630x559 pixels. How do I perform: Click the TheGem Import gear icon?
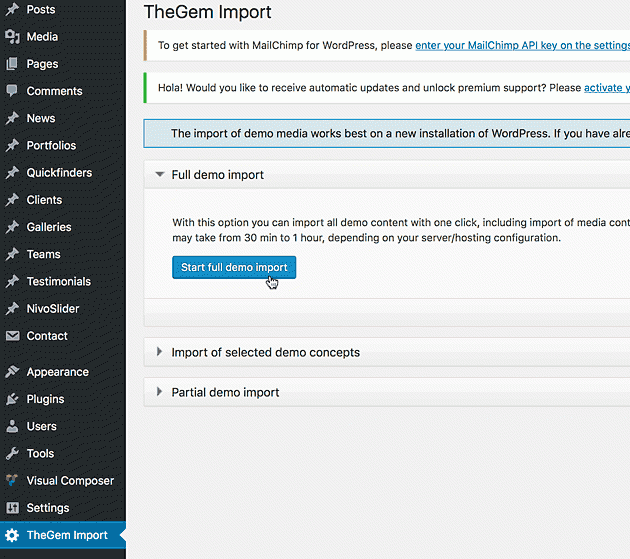pyautogui.click(x=12, y=535)
